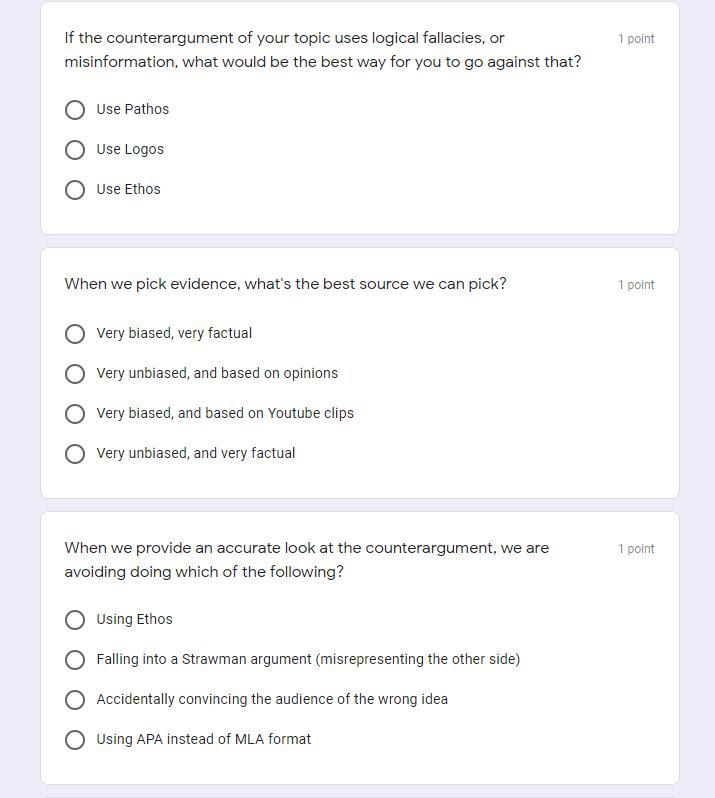Select 'Very biased, very factual' option
Screen dimensions: 715x798
[x=75, y=334]
